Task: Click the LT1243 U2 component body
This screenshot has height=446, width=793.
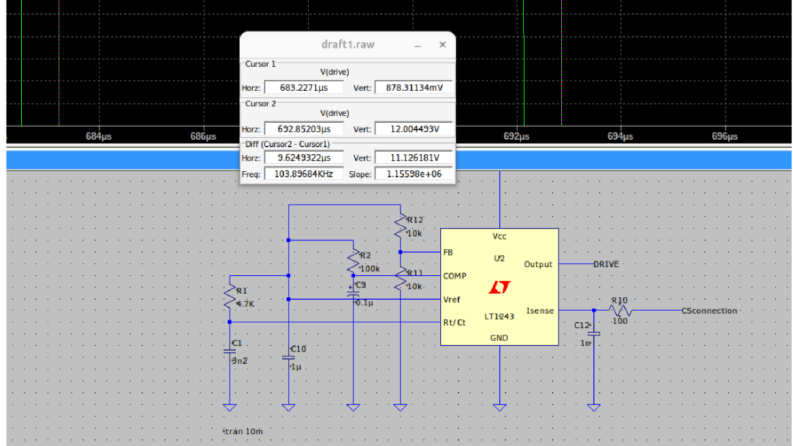Action: tap(499, 287)
